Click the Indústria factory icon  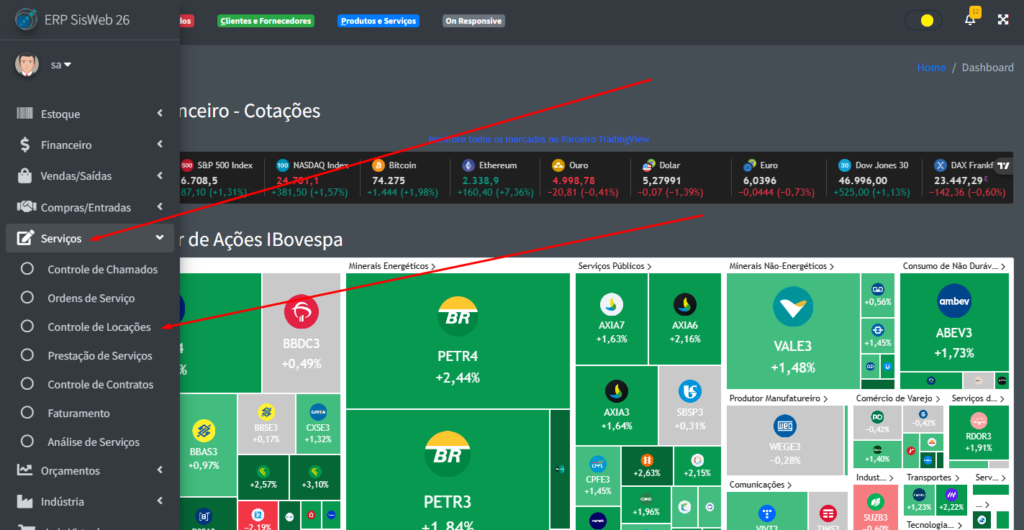[25, 501]
